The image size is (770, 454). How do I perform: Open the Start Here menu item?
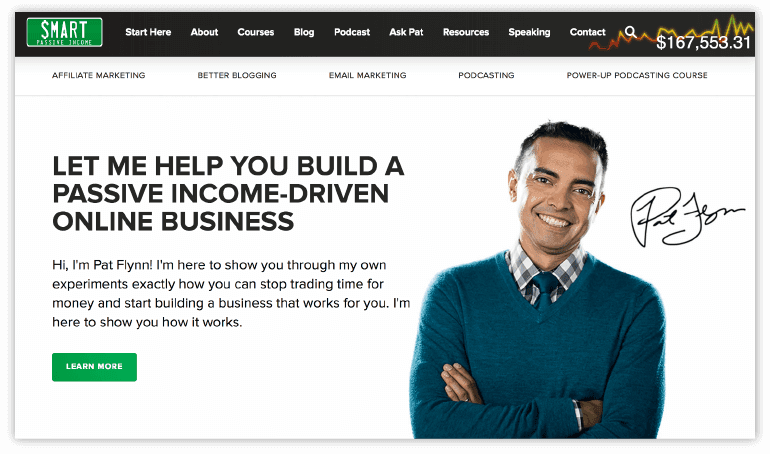(148, 32)
